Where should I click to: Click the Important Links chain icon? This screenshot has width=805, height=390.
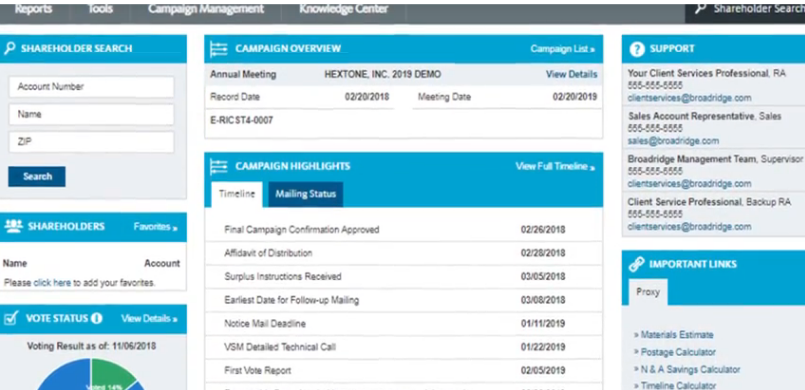[x=636, y=264]
